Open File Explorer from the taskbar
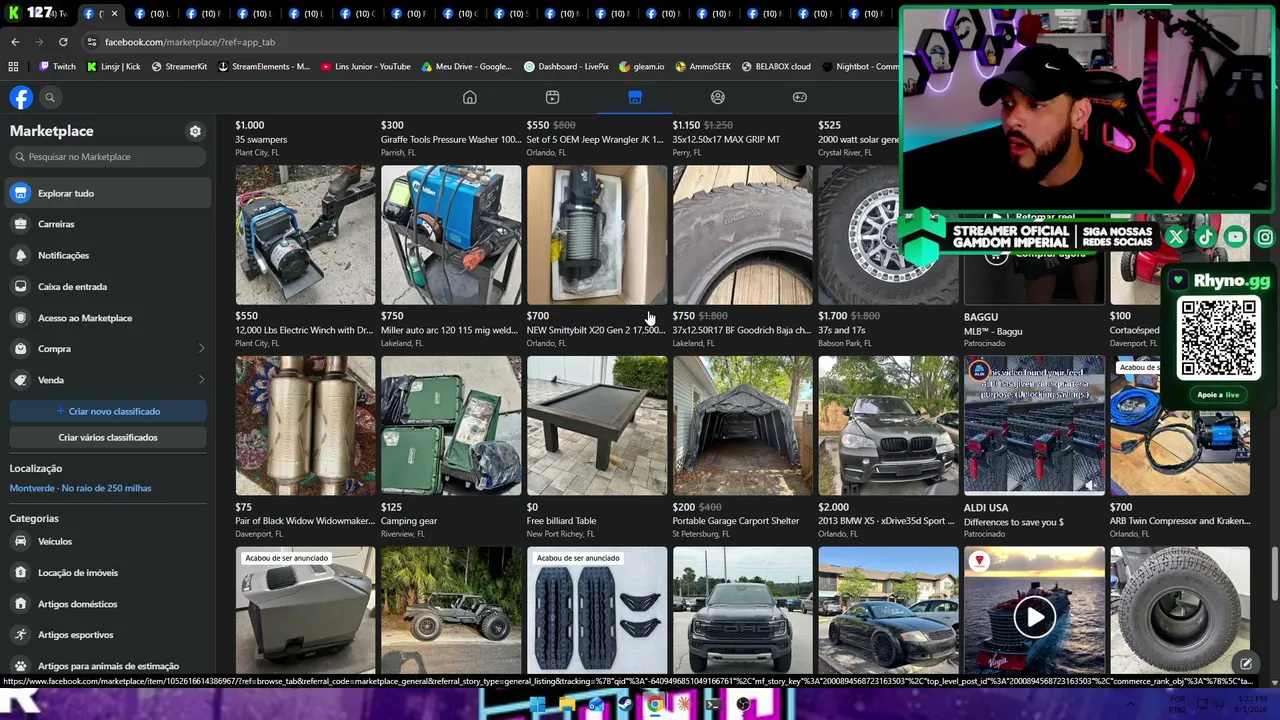Viewport: 1280px width, 720px height. point(567,705)
